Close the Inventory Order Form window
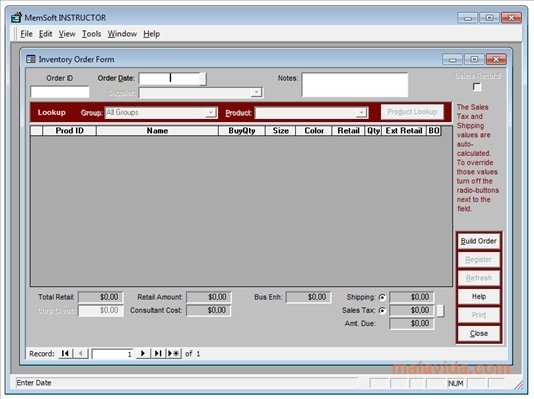Screen dimensions: 534x399 [496, 59]
